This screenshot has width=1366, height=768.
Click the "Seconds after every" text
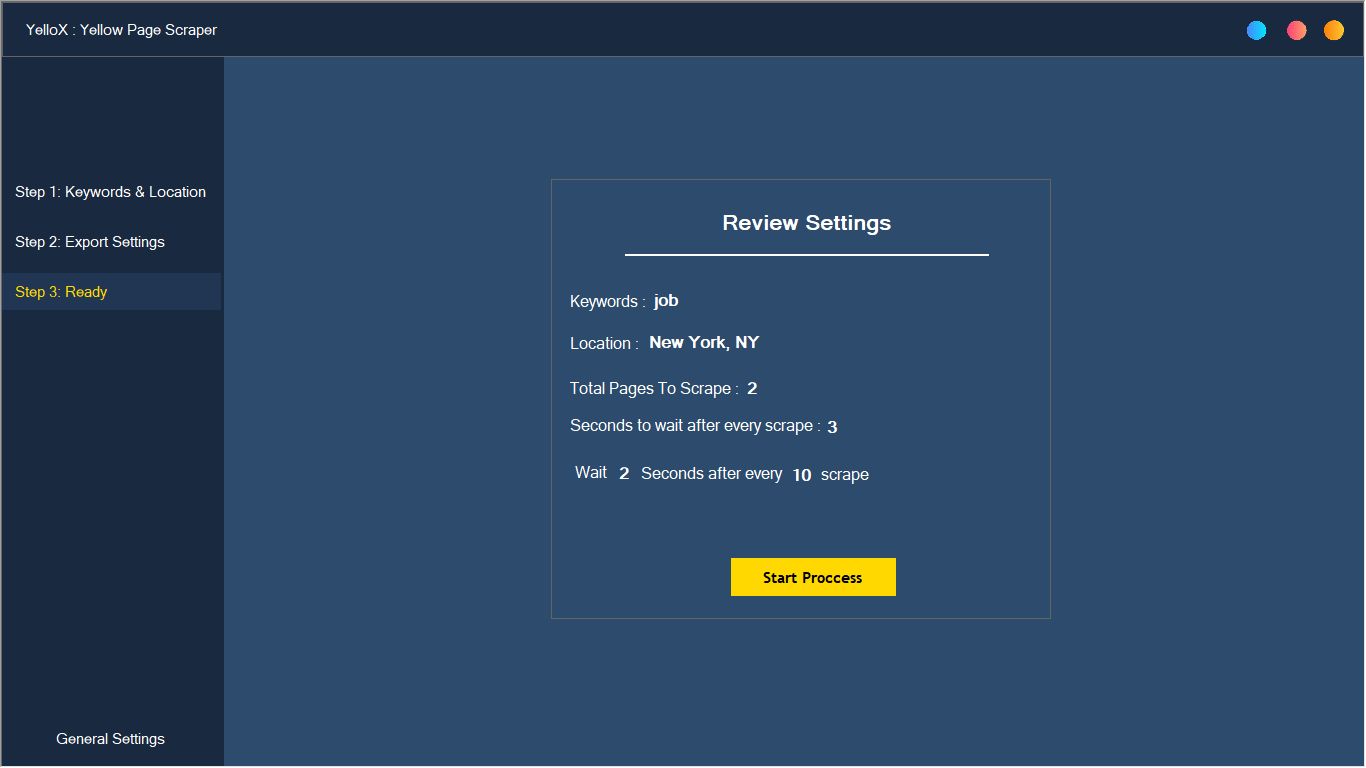tap(711, 474)
